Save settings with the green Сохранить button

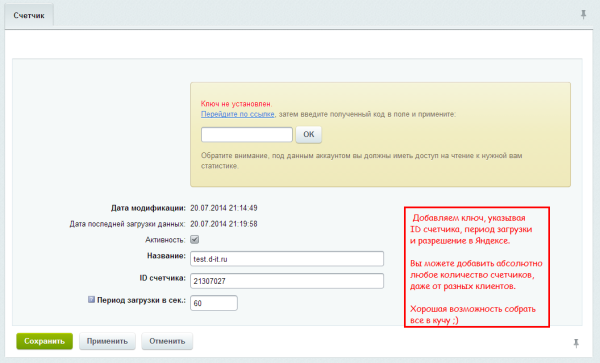(44, 341)
